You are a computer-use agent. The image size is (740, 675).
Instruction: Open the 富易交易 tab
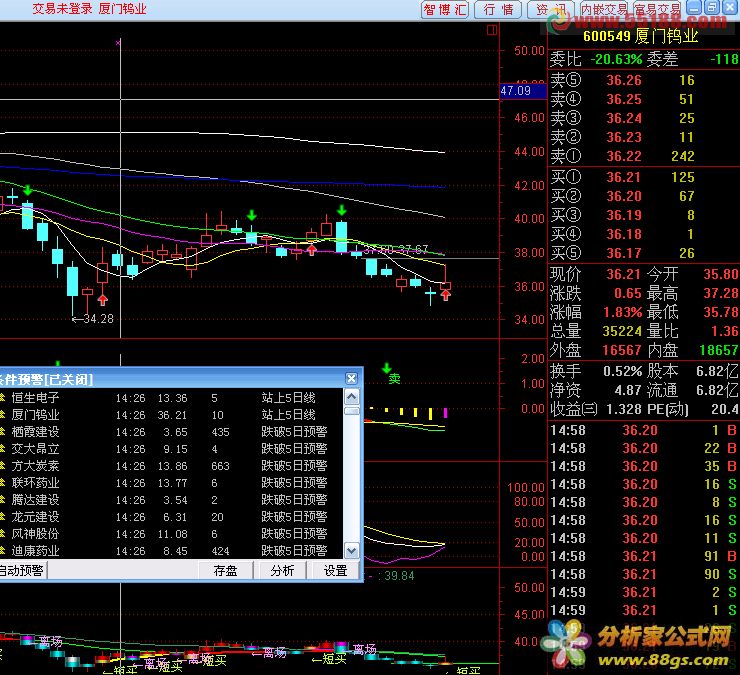657,9
